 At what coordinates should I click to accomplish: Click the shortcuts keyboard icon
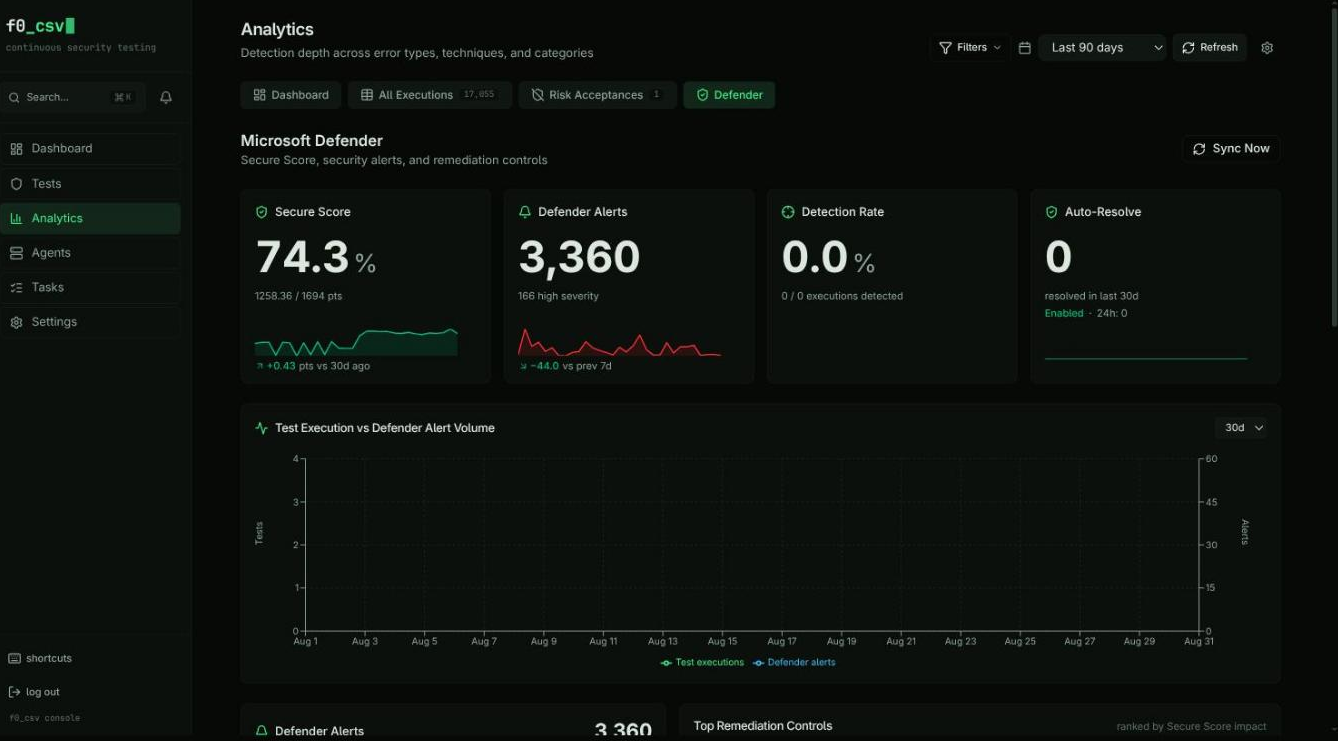14,658
